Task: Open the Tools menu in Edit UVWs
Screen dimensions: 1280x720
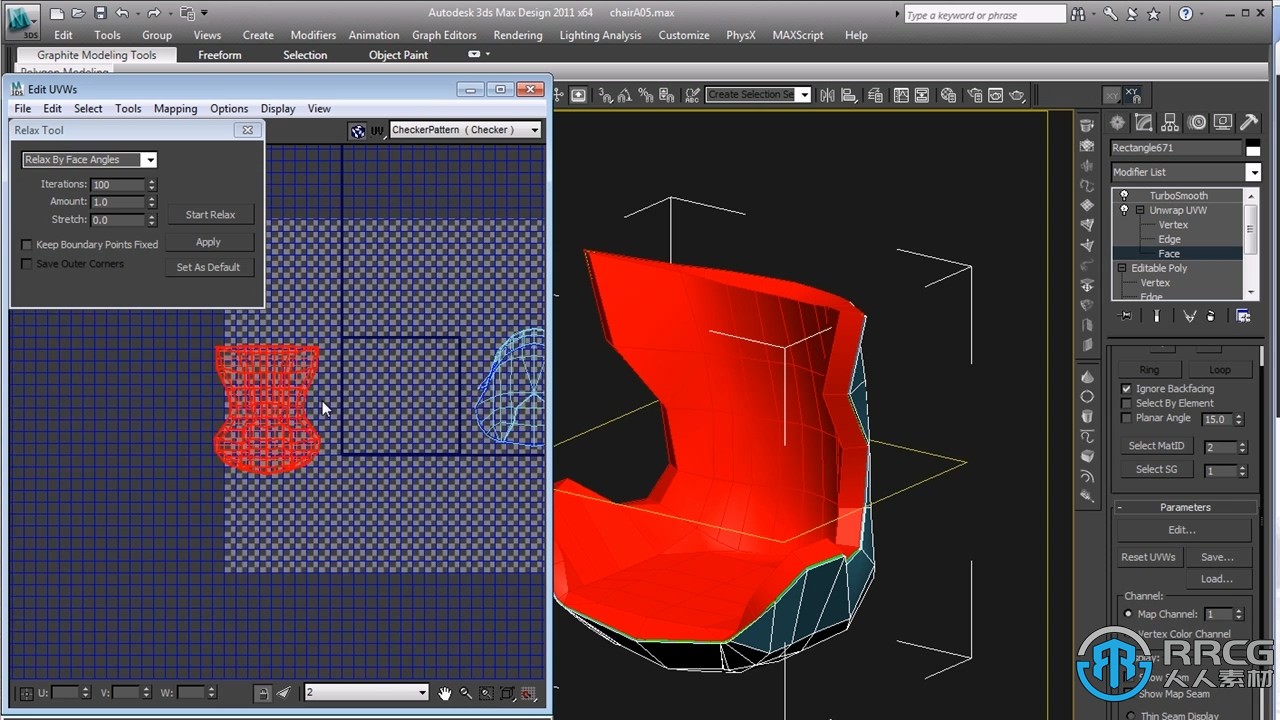Action: click(x=128, y=109)
